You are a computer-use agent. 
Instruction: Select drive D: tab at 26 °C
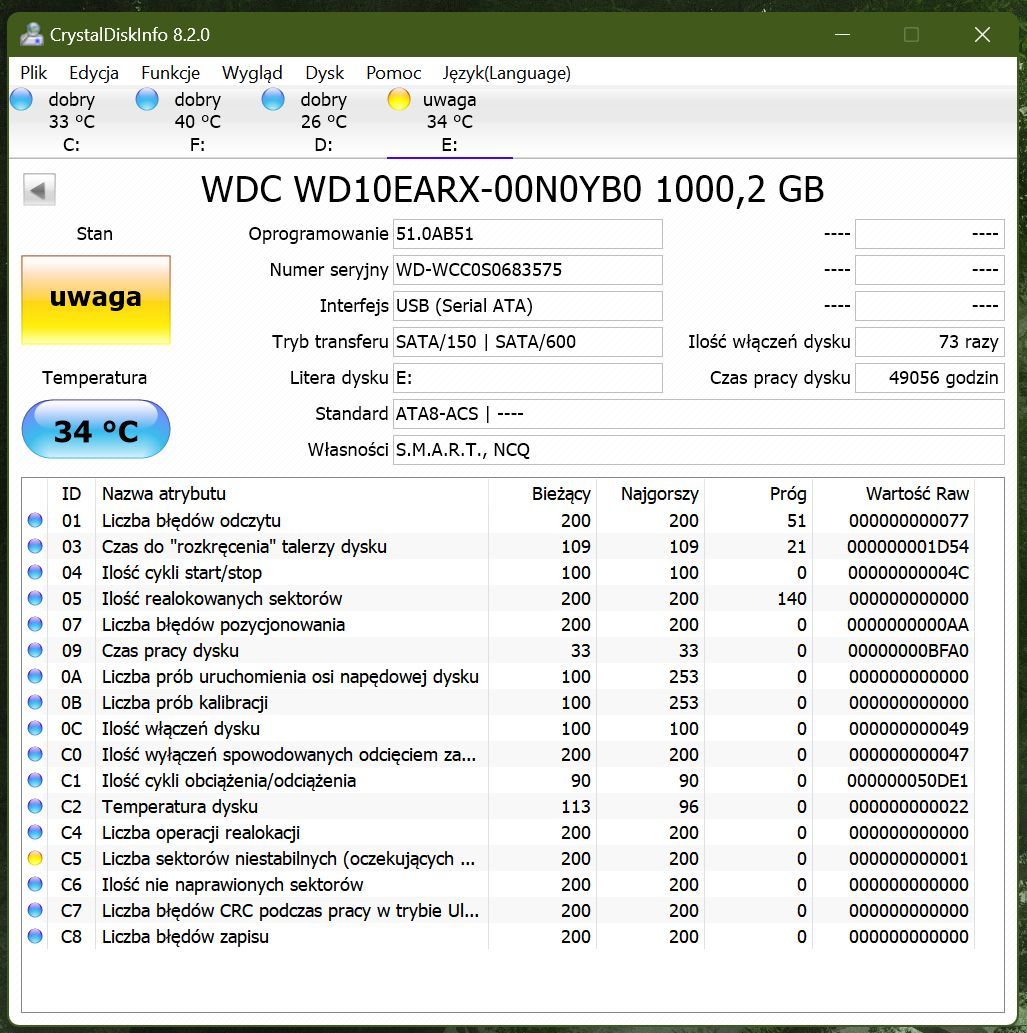pos(323,122)
